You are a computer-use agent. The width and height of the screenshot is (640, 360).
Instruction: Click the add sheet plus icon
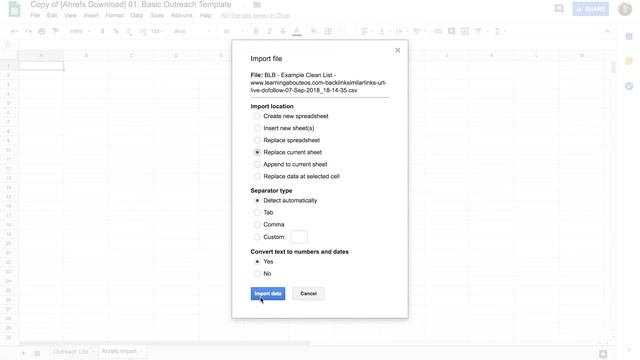point(23,353)
